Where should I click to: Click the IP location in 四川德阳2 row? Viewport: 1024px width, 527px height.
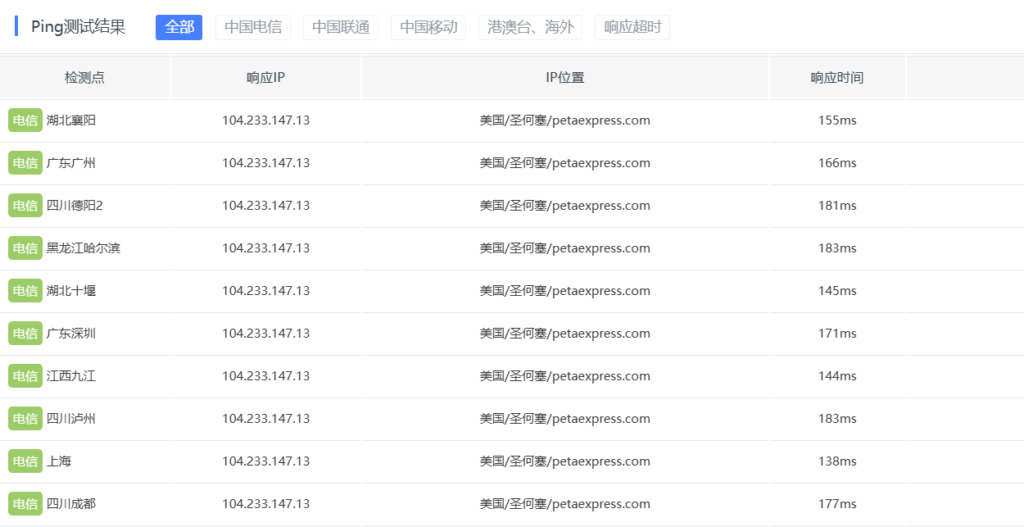click(x=565, y=206)
